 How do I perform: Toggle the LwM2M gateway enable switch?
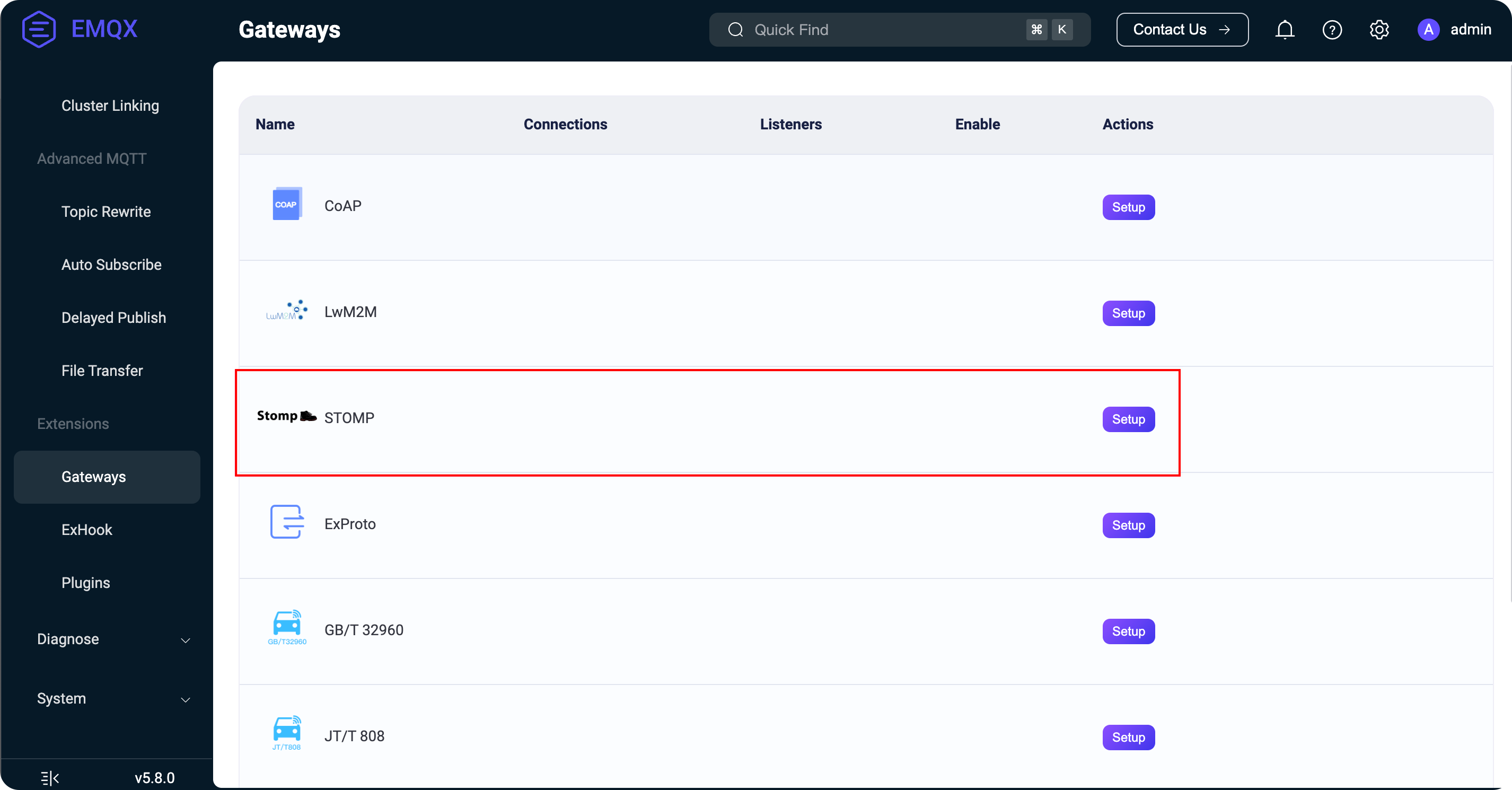[x=978, y=312]
